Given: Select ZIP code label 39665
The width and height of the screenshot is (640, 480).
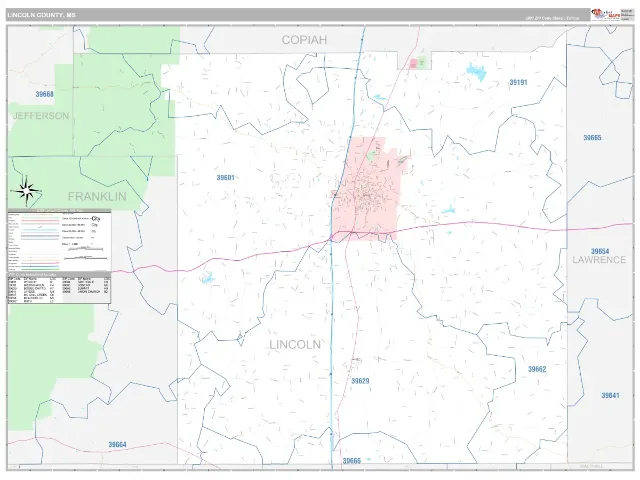Looking at the screenshot, I should (592, 138).
